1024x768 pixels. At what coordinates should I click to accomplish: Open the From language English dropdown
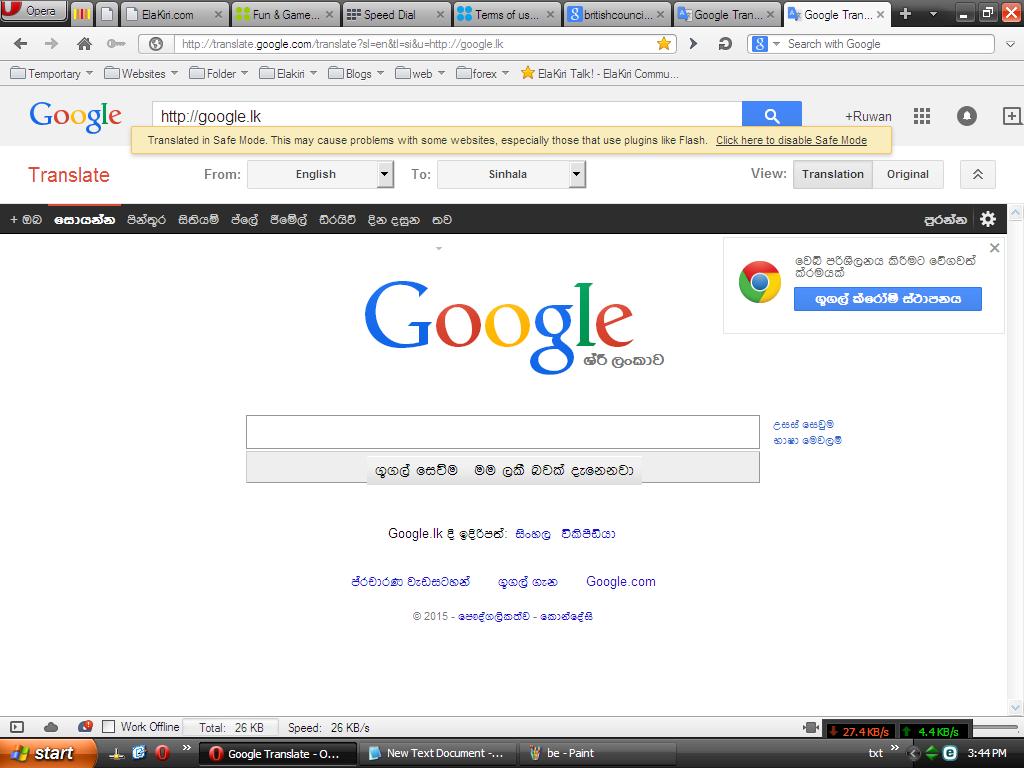pyautogui.click(x=320, y=174)
